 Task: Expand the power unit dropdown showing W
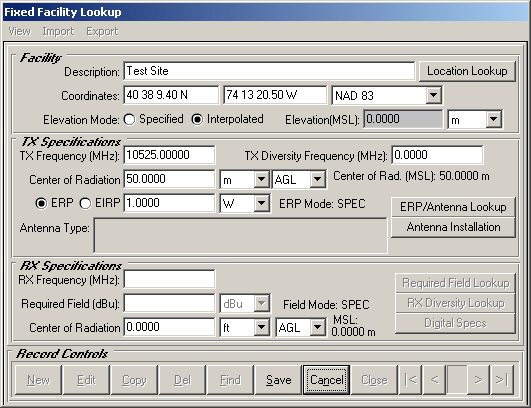[x=261, y=203]
